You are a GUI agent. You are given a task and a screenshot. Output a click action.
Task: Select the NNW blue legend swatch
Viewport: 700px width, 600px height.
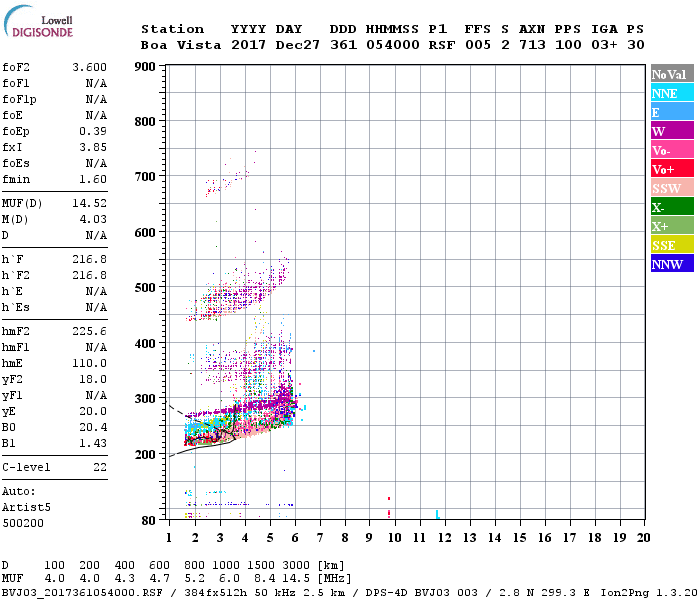point(672,264)
